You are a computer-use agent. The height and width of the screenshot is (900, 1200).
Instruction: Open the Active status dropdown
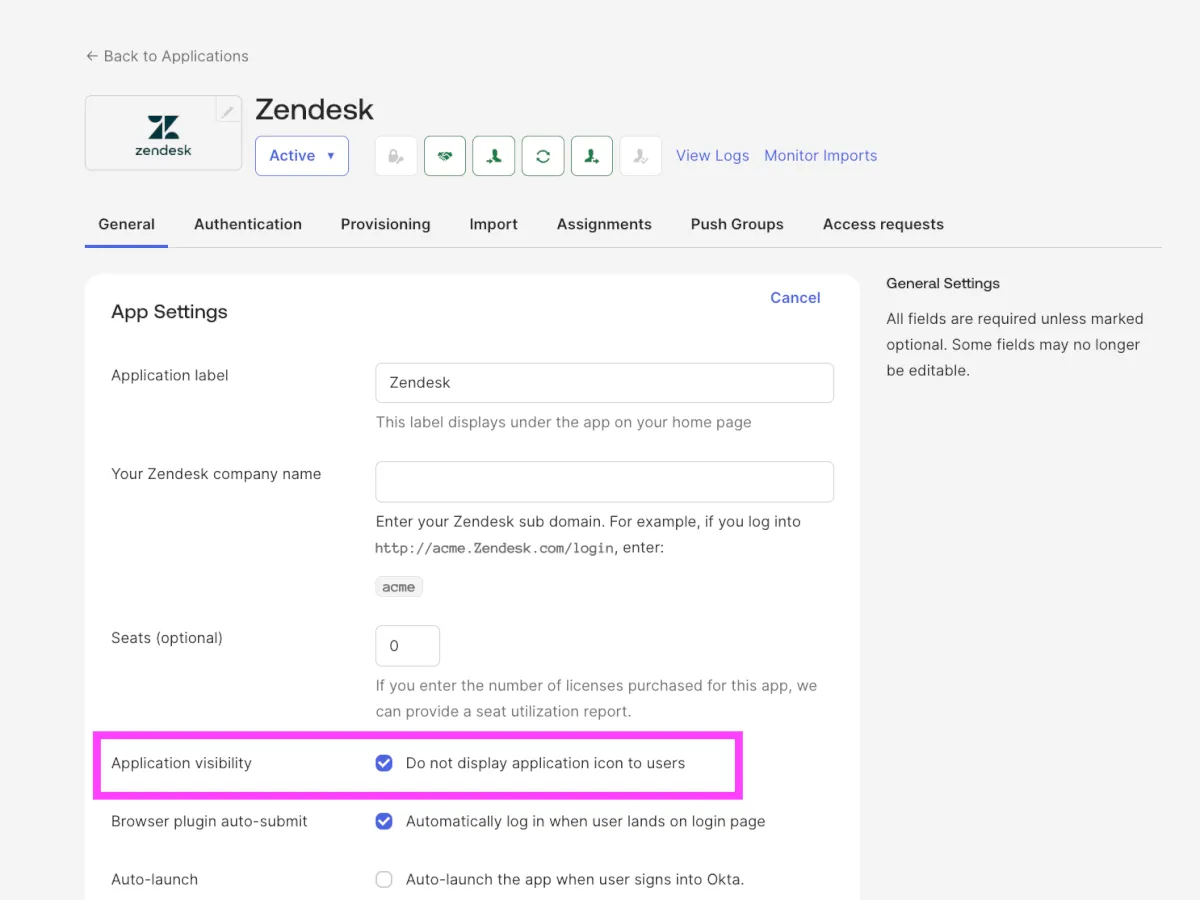pos(302,156)
